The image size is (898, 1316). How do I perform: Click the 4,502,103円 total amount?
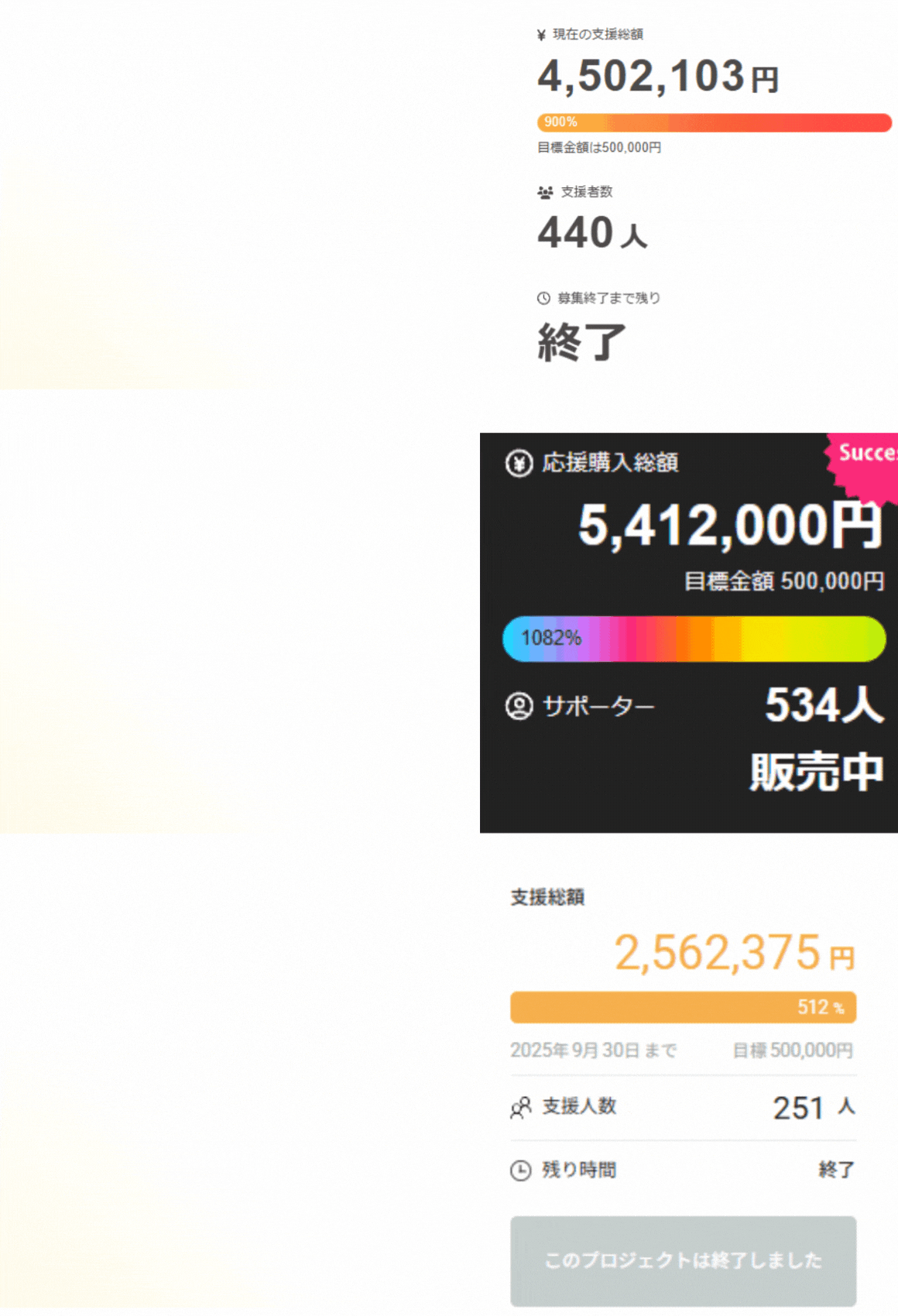coord(658,77)
